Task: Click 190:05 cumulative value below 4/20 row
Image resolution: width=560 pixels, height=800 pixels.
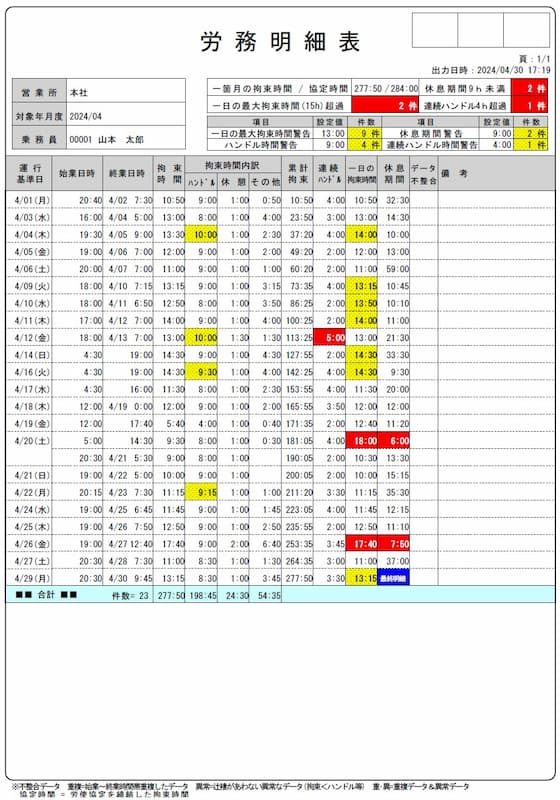Action: [x=299, y=458]
